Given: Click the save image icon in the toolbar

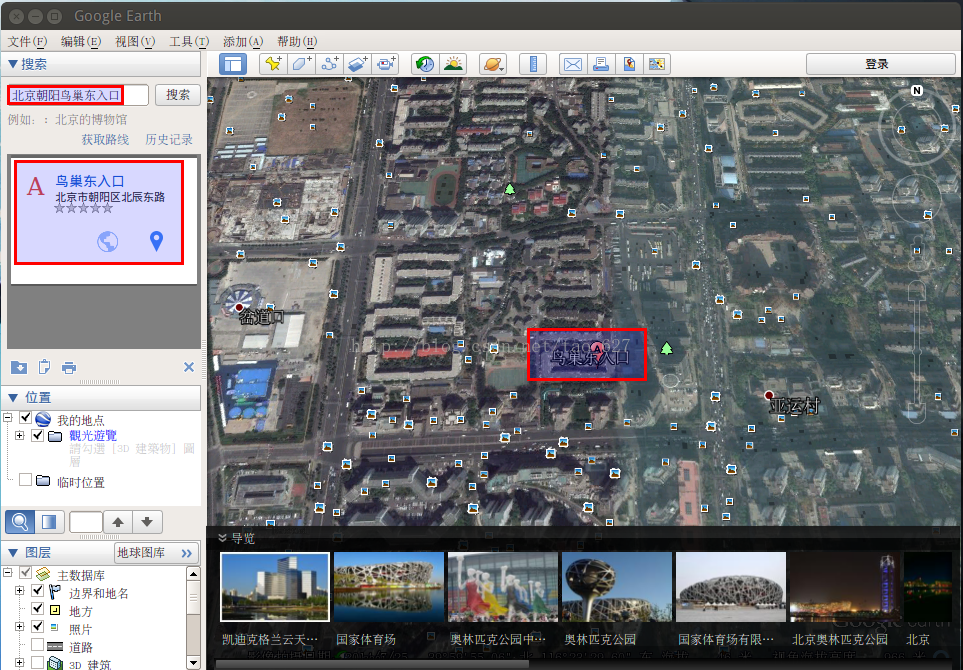Looking at the screenshot, I should coord(657,64).
